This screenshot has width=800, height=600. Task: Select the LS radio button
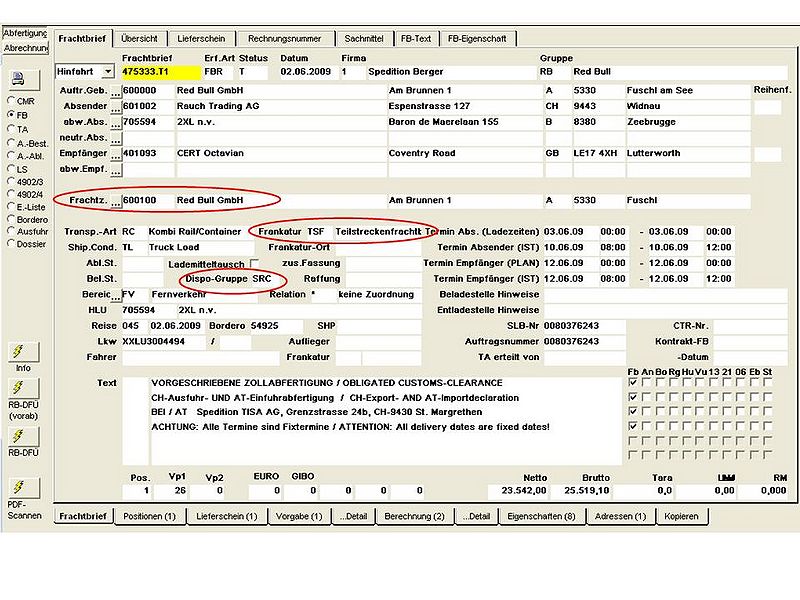click(11, 168)
